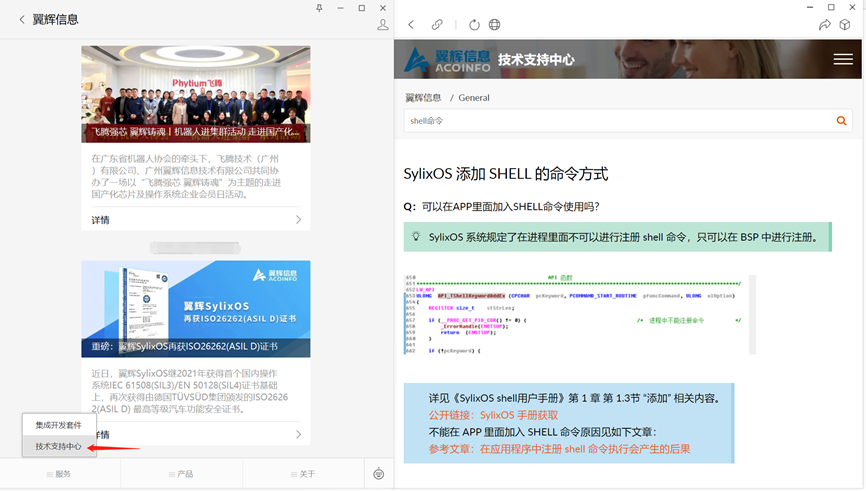Viewport: 866px width, 491px height.
Task: Copy page link with chain icon
Action: coord(437,25)
